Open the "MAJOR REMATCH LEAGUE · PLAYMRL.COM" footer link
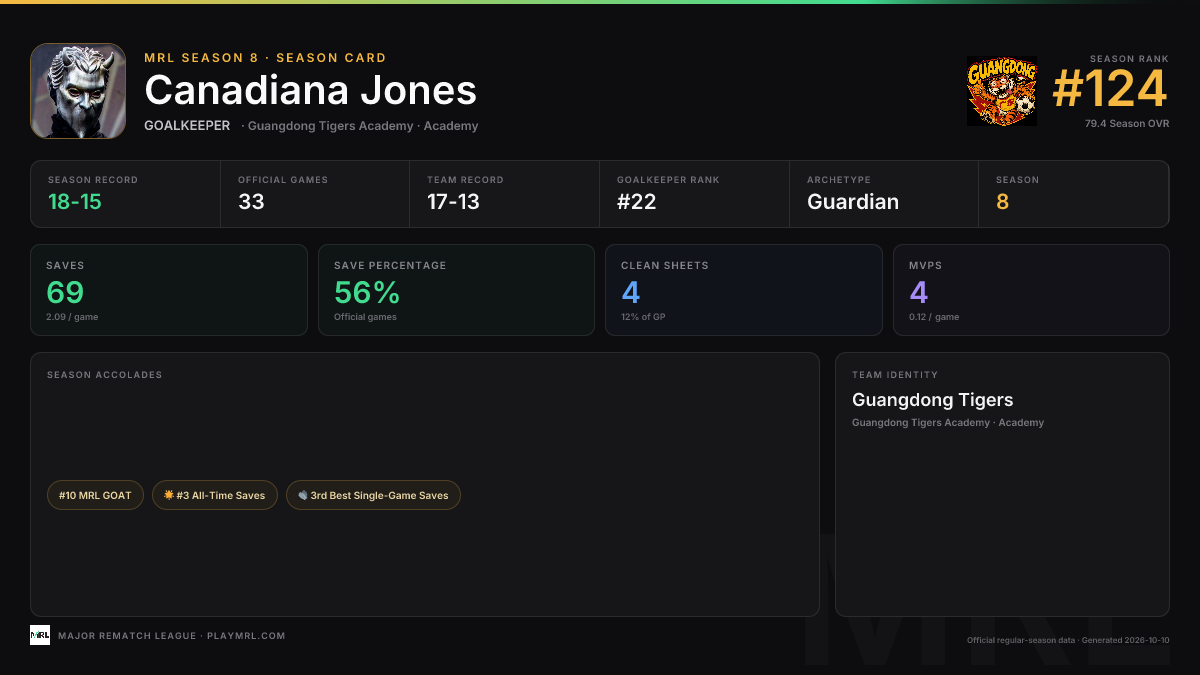Screen dimensions: 1200x675 point(172,636)
